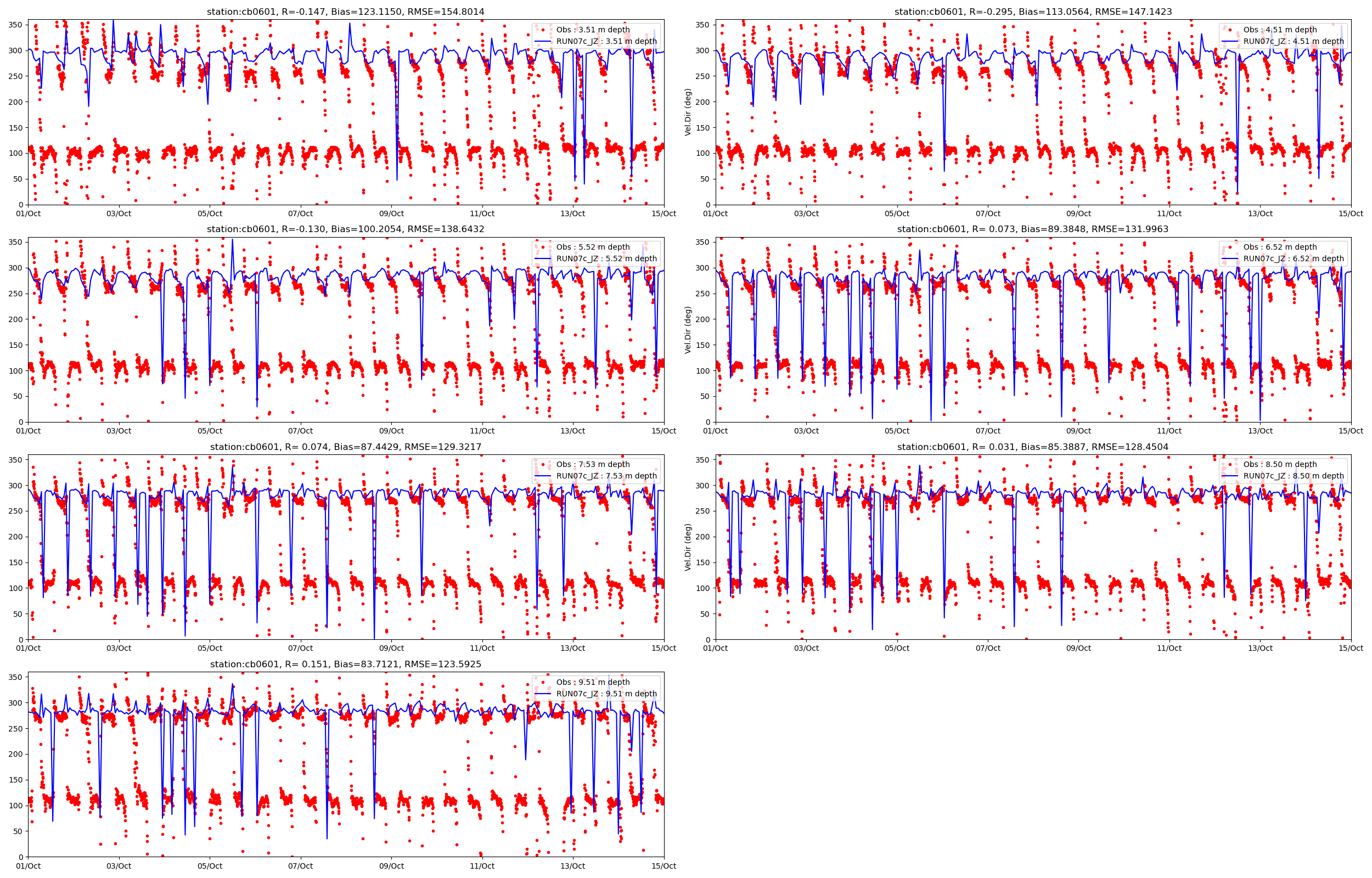Click the title with RMSE=138.6432

(345, 229)
